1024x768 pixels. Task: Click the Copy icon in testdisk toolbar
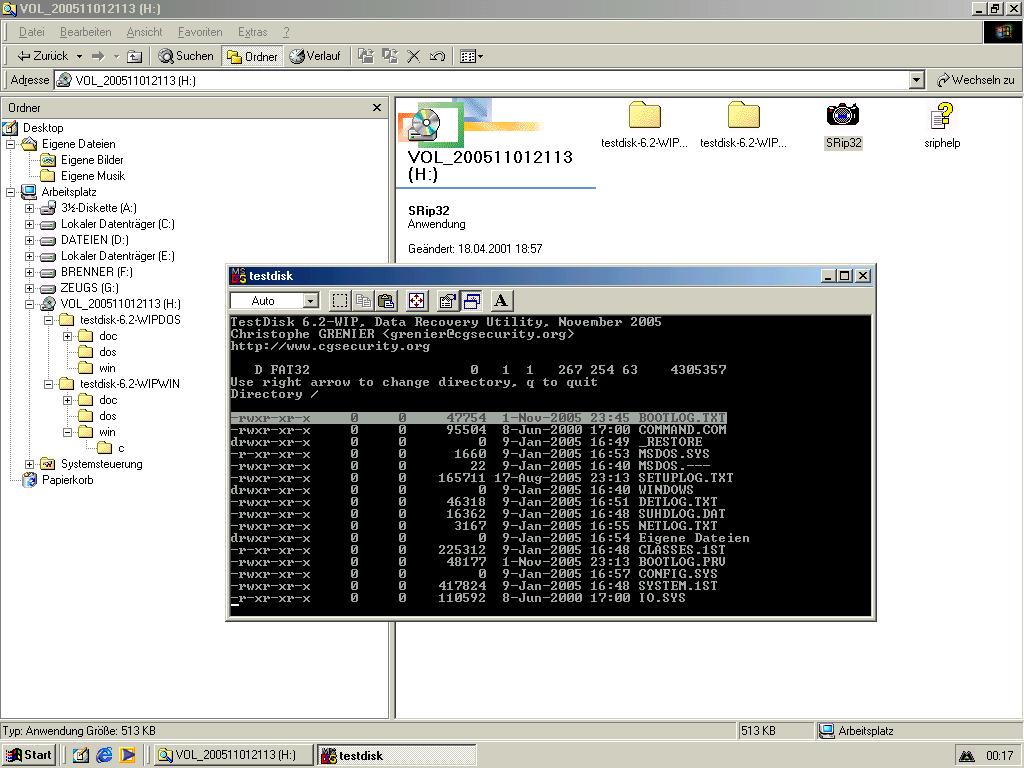point(363,300)
